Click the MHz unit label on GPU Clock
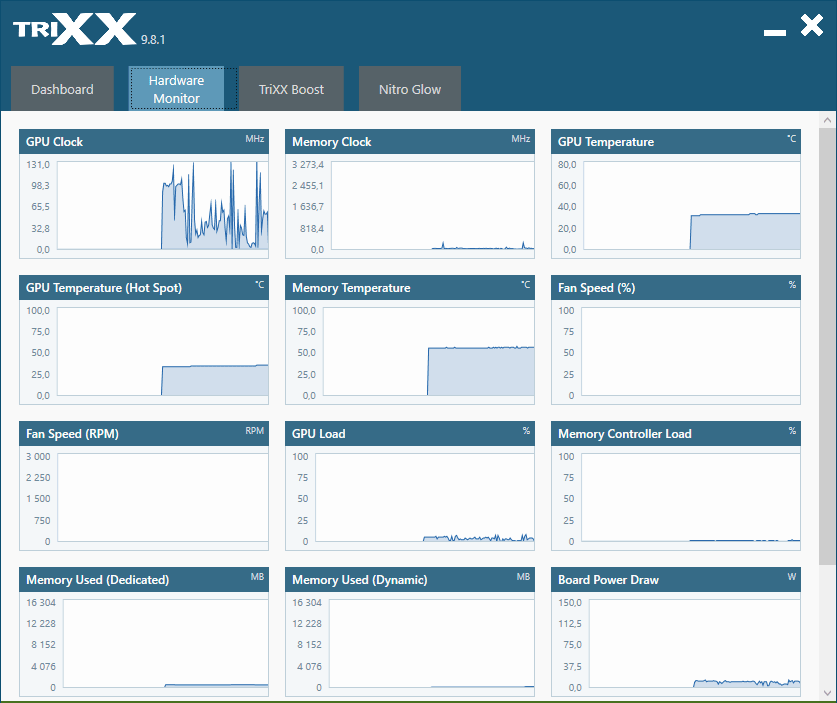Image resolution: width=837 pixels, height=703 pixels. [255, 139]
